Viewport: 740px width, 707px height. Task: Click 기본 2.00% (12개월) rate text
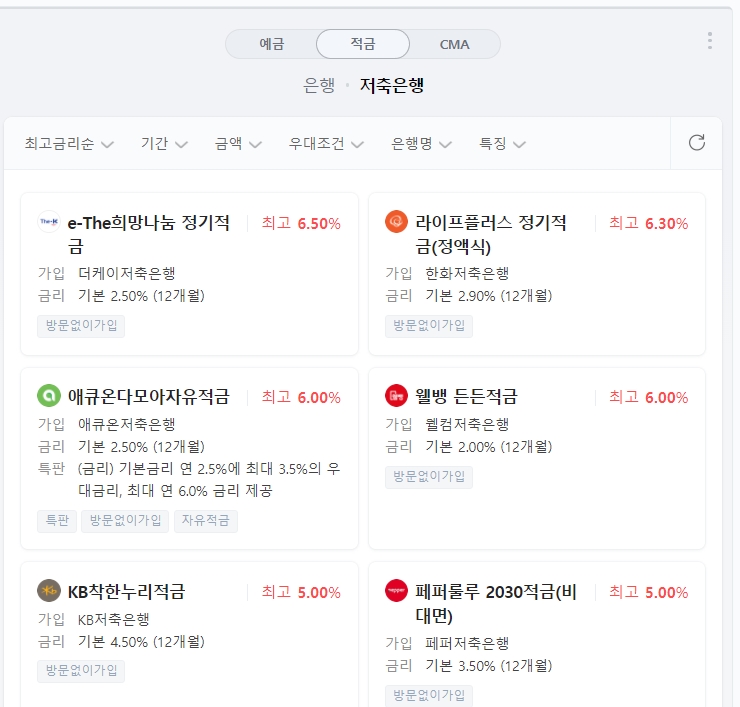click(x=488, y=446)
